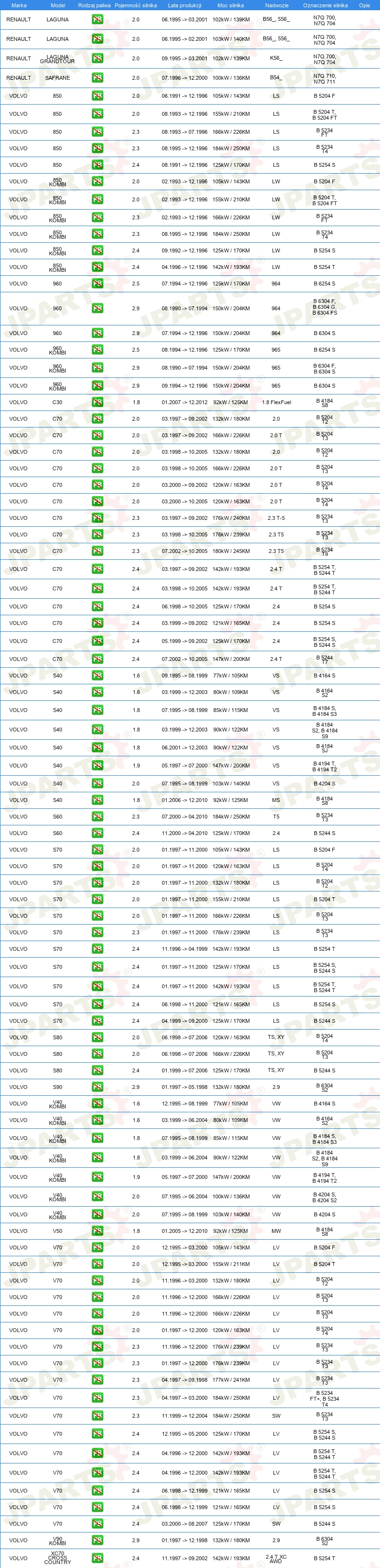Click fuel icon in Volvo C30 row
The width and height of the screenshot is (380, 1568).
pos(97,402)
